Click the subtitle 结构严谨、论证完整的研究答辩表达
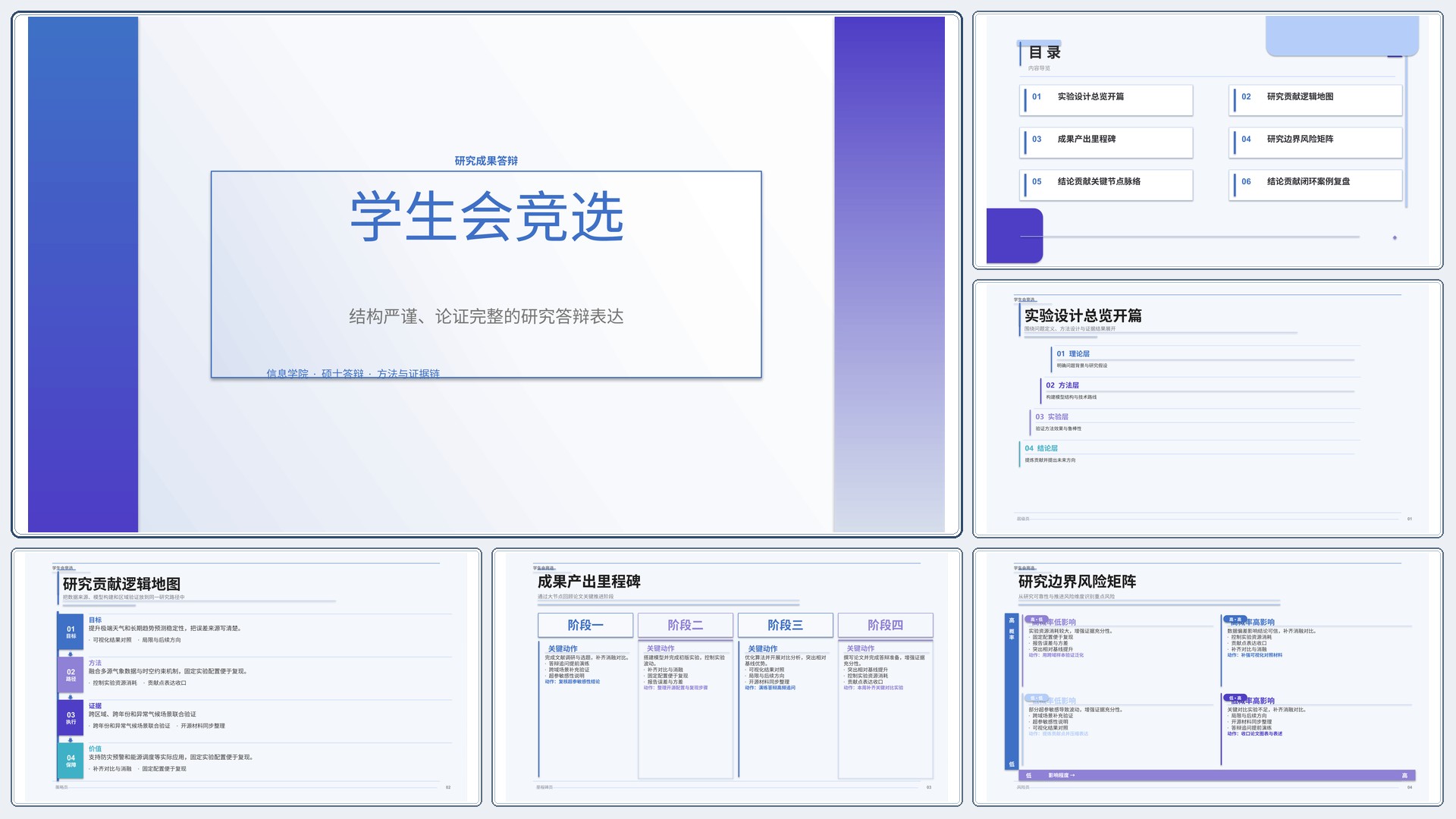 (486, 316)
